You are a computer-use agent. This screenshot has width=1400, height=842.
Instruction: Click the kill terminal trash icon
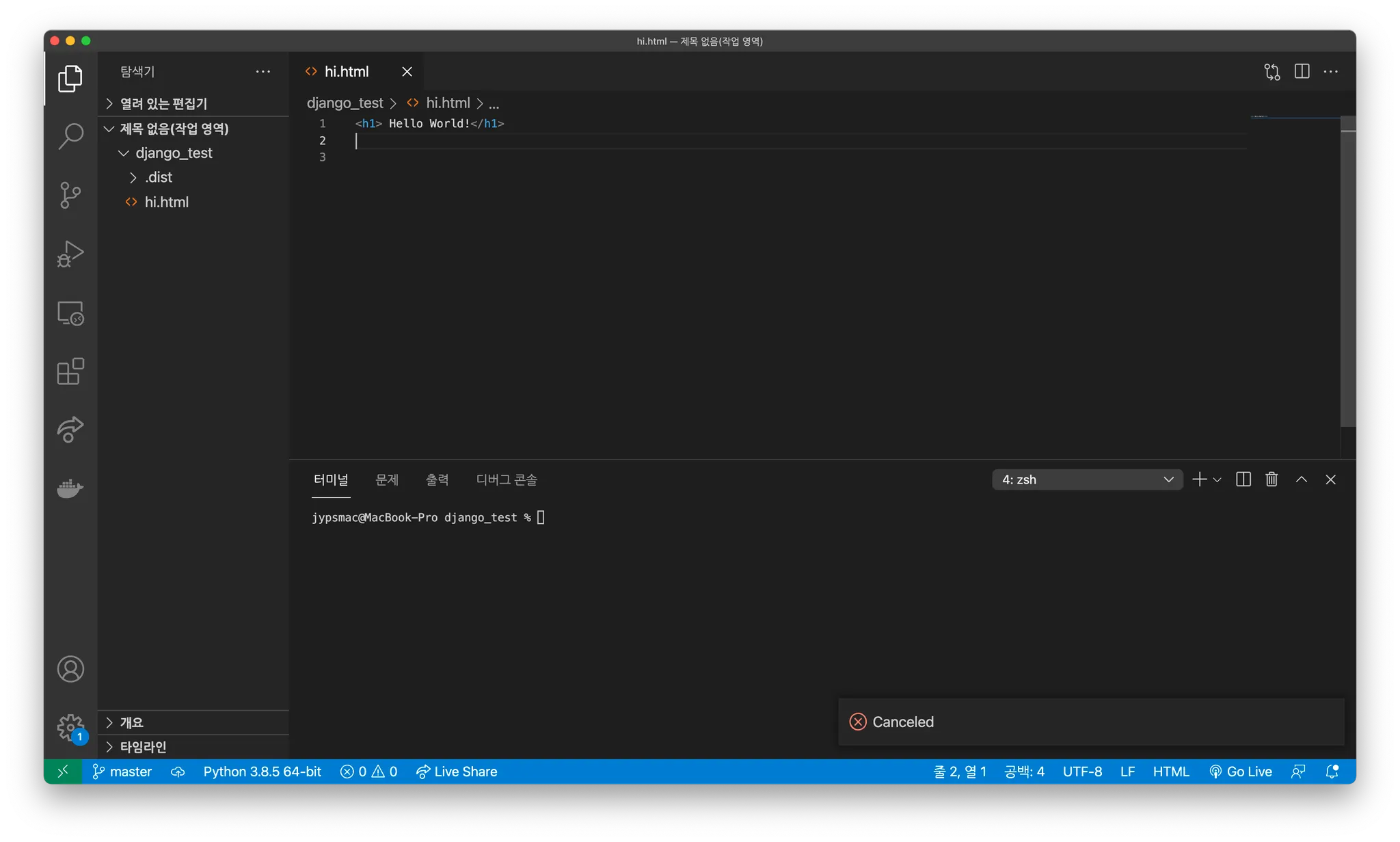[1271, 479]
